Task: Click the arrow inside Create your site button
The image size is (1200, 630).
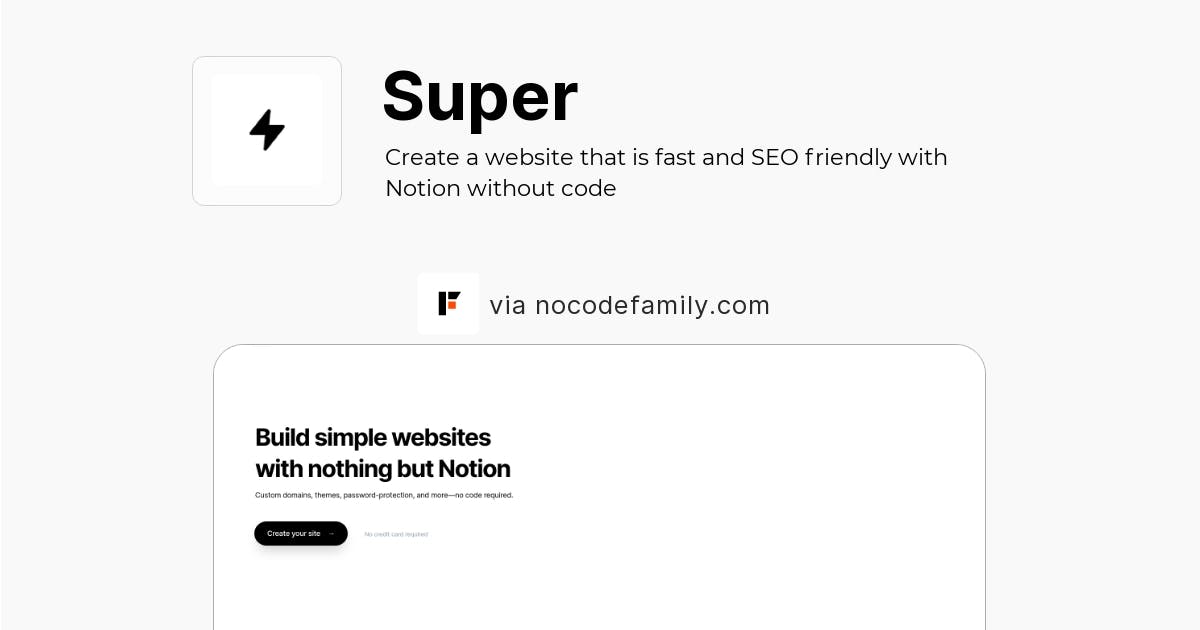Action: (x=331, y=533)
